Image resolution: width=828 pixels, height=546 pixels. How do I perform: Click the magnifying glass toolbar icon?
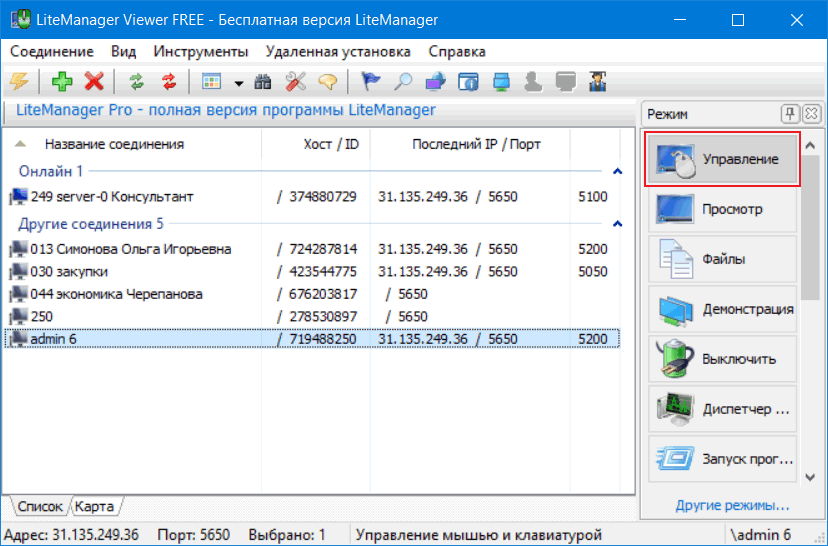point(403,82)
